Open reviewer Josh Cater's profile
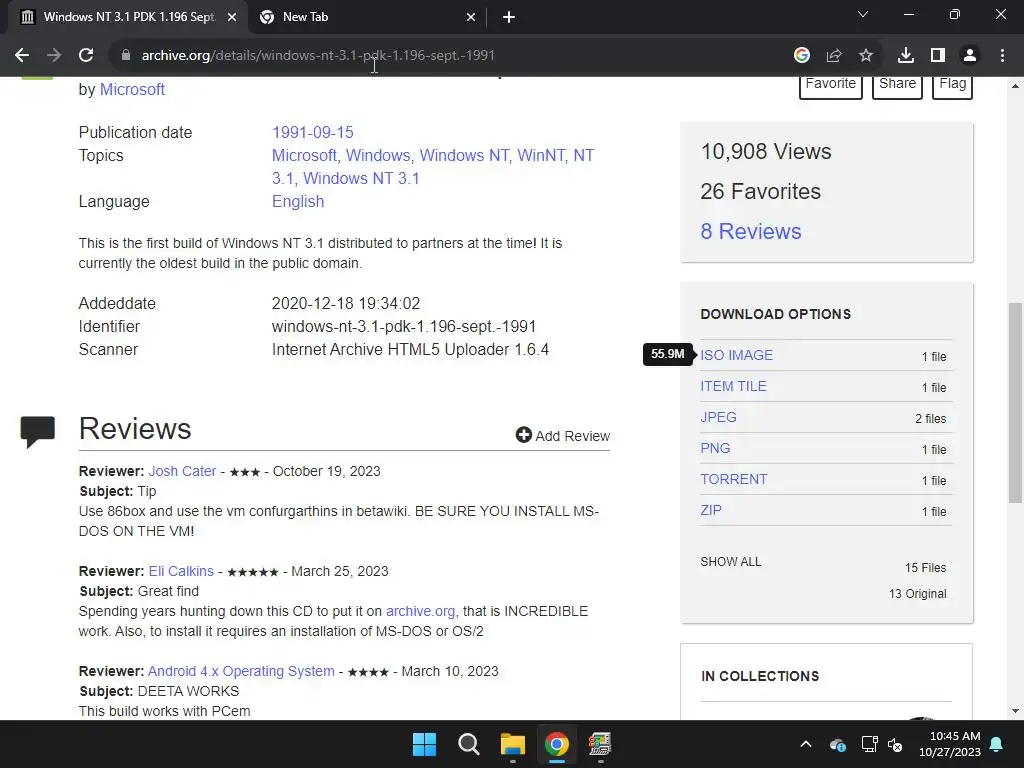 tap(182, 472)
